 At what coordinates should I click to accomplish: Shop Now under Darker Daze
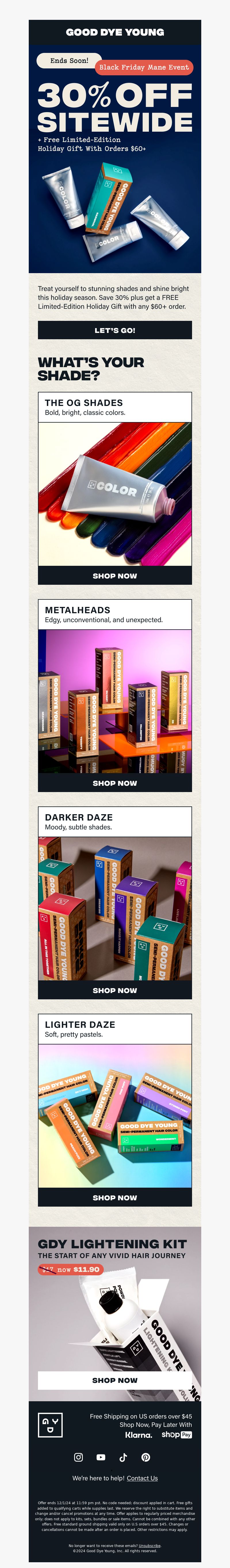tap(115, 990)
